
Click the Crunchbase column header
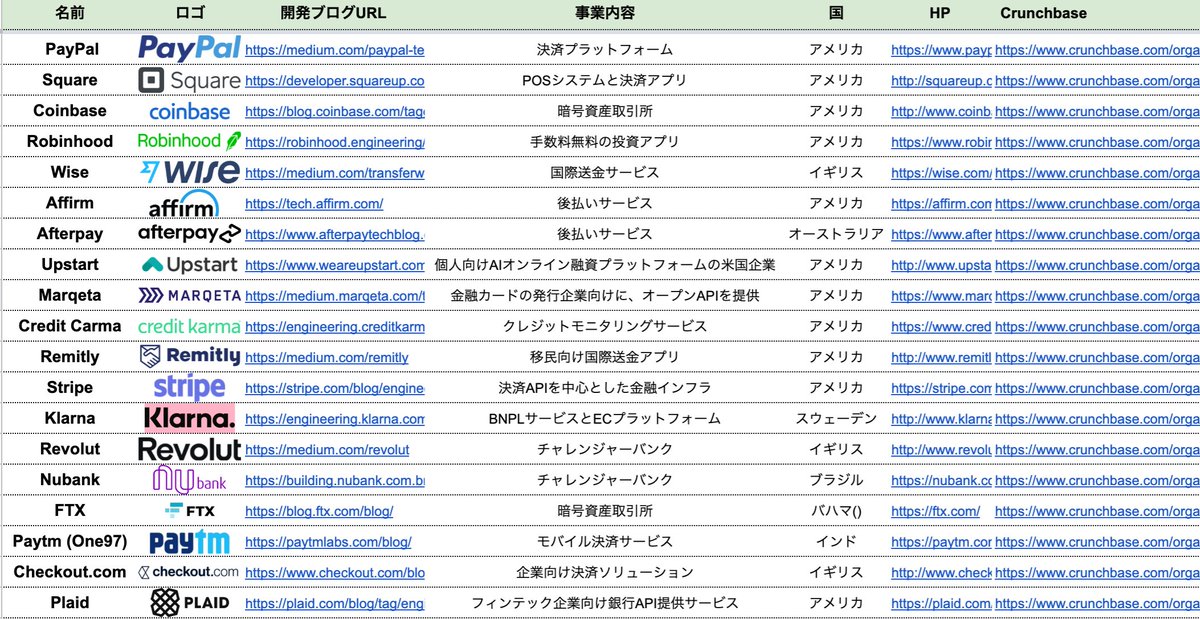(1043, 14)
